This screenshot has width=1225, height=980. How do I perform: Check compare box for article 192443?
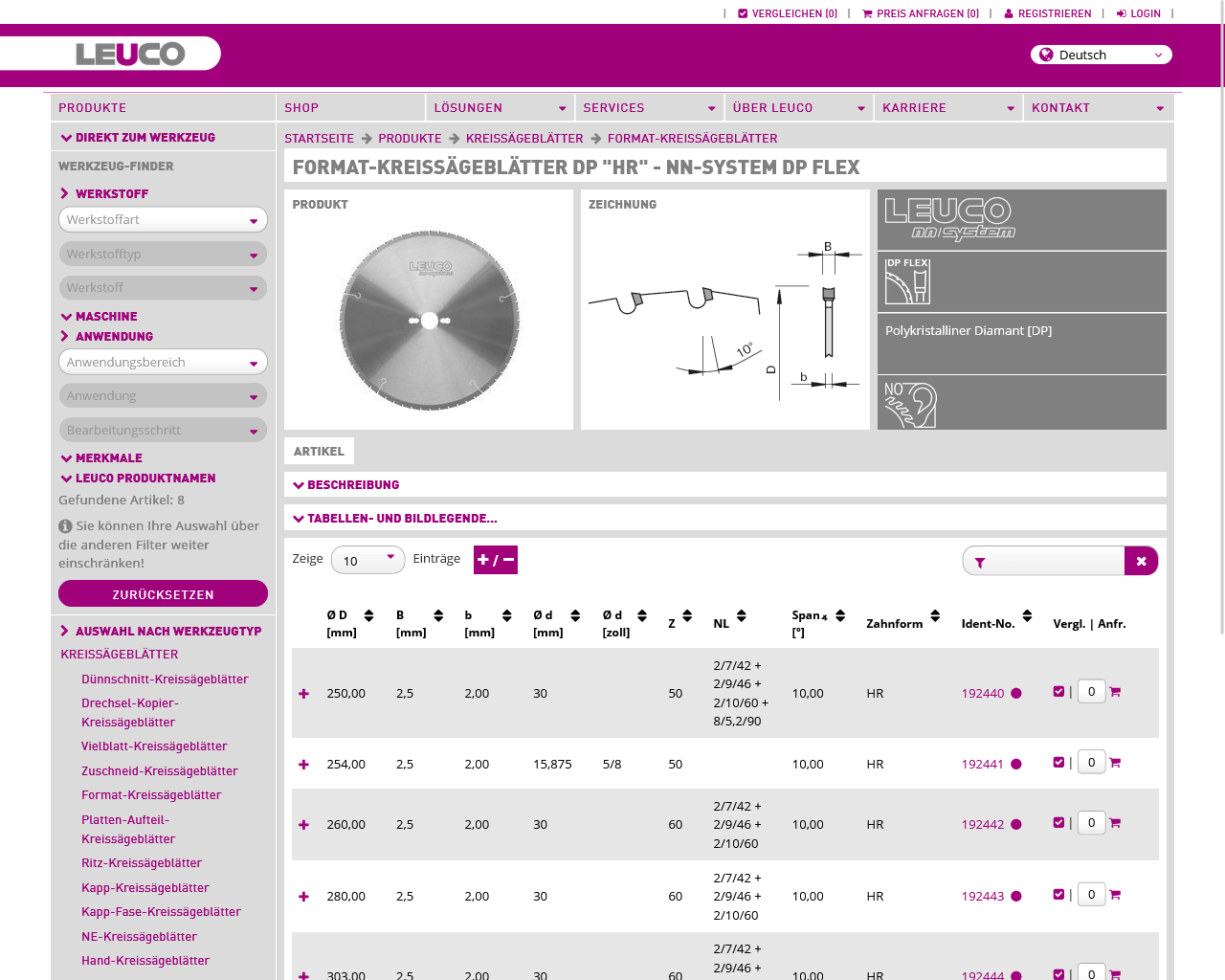coord(1058,895)
